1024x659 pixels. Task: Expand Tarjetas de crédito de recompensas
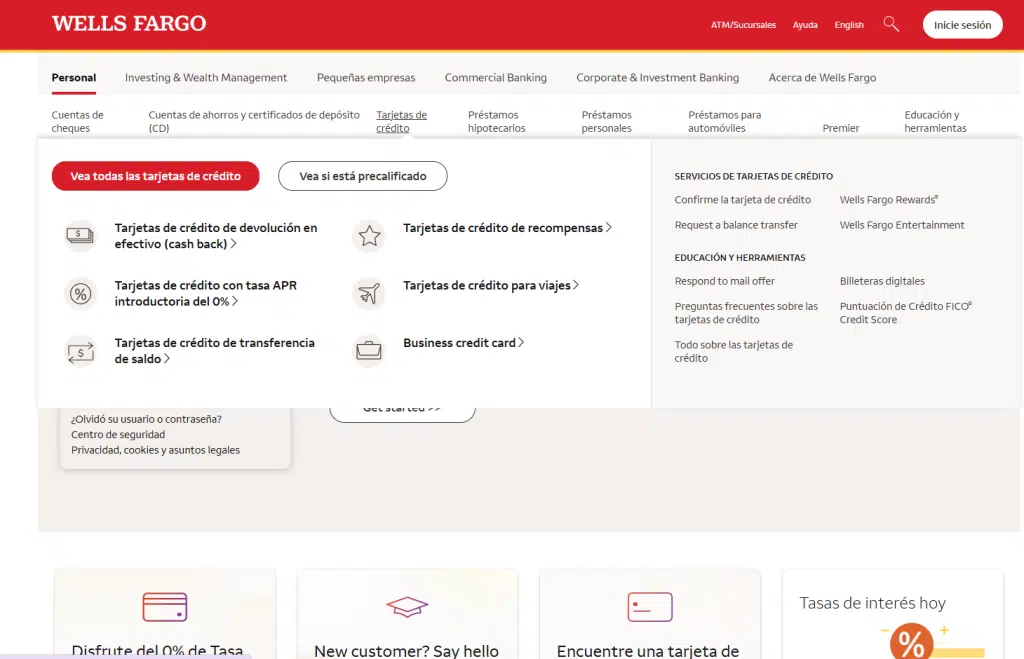507,228
